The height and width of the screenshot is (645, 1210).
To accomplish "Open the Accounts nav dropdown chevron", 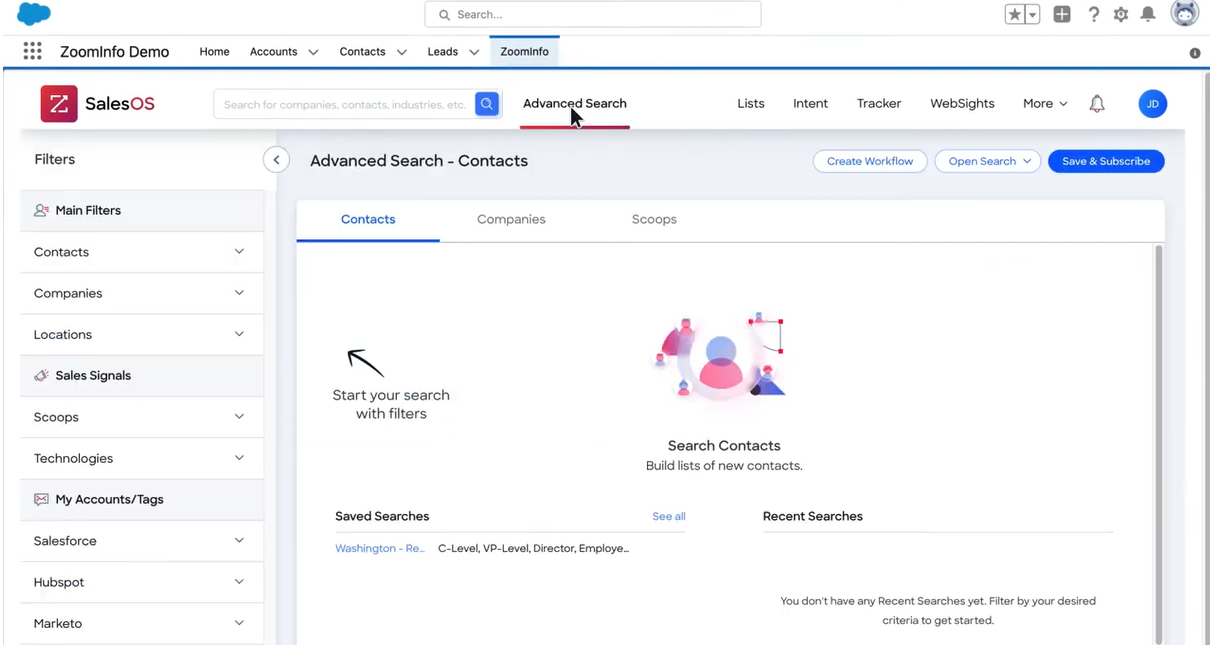I will pos(313,52).
